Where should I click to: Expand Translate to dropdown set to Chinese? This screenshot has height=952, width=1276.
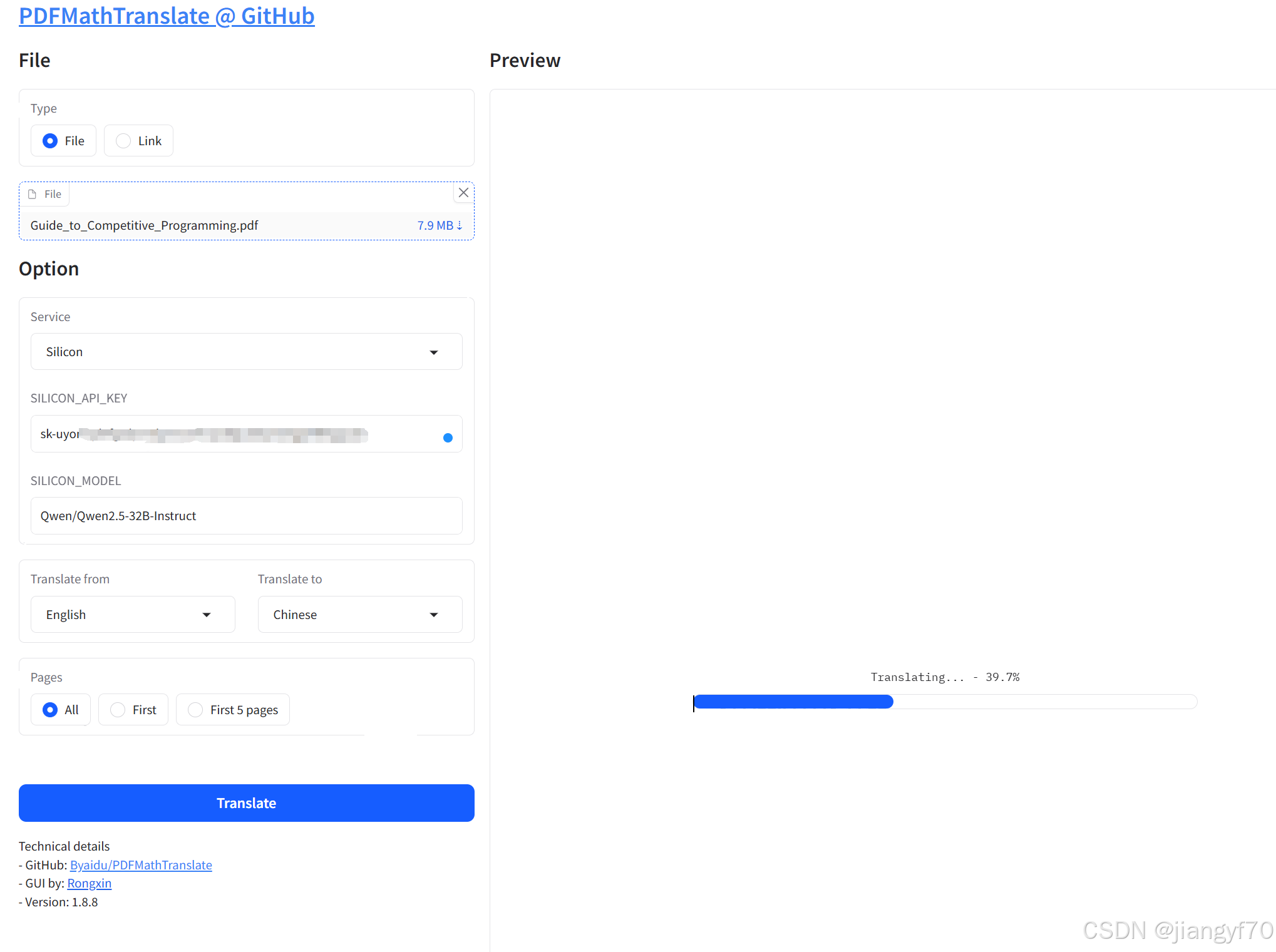[x=359, y=615]
